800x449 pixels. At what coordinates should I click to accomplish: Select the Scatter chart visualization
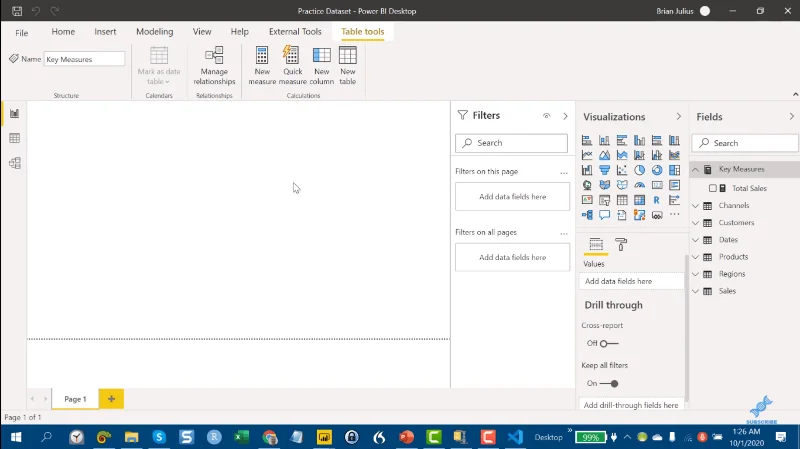[x=622, y=170]
